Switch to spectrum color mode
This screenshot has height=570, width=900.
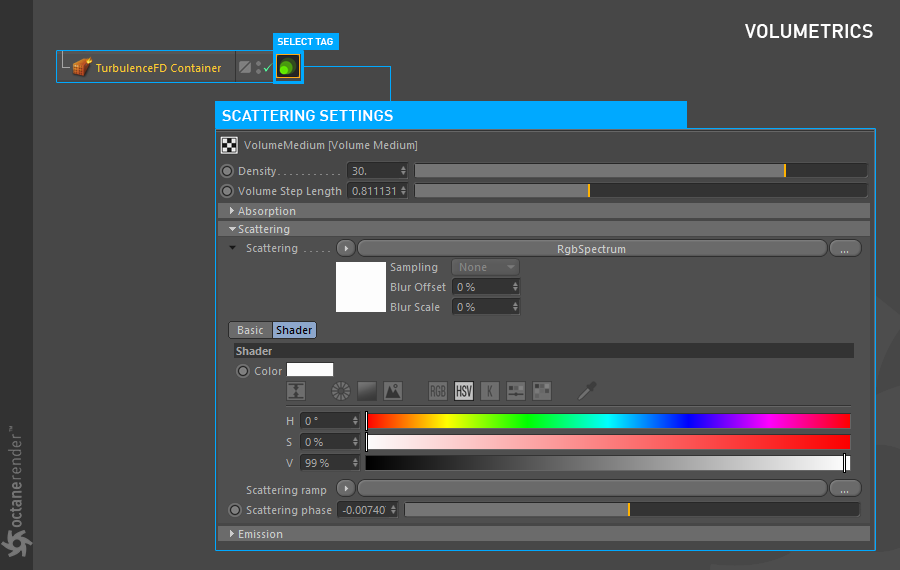(367, 391)
